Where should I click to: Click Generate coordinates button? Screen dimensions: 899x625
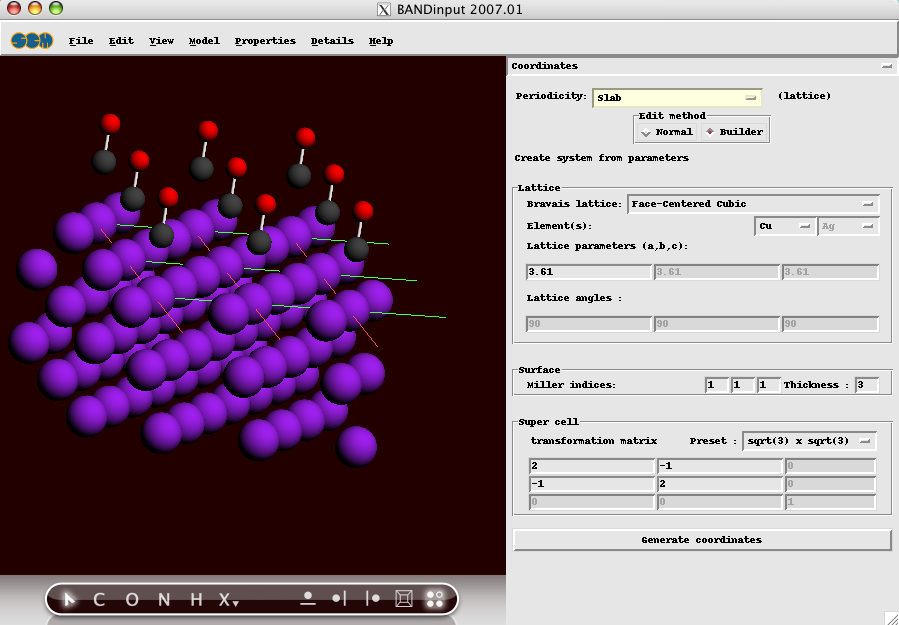tap(701, 540)
